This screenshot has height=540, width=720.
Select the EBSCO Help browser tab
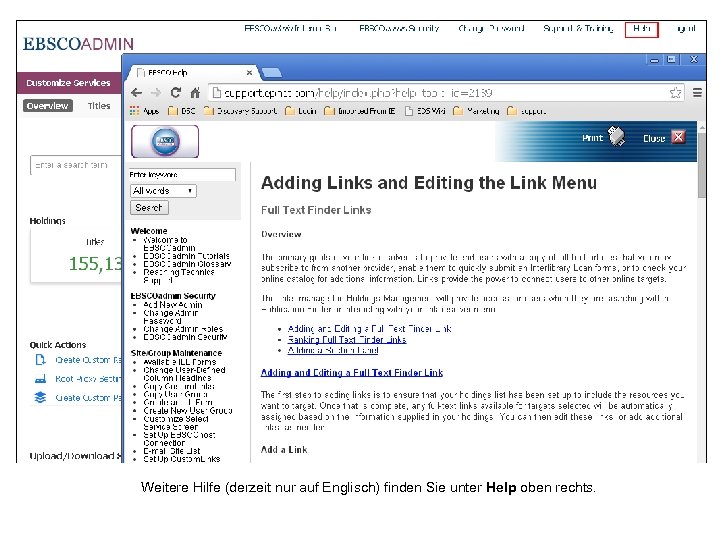pyautogui.click(x=191, y=73)
